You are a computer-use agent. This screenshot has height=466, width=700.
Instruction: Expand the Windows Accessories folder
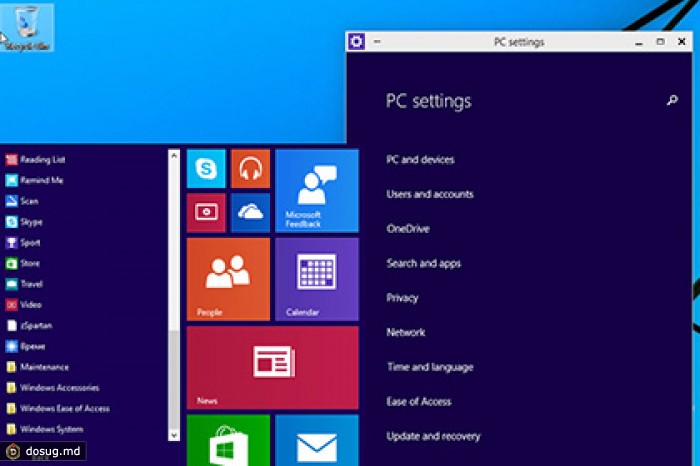[52, 387]
